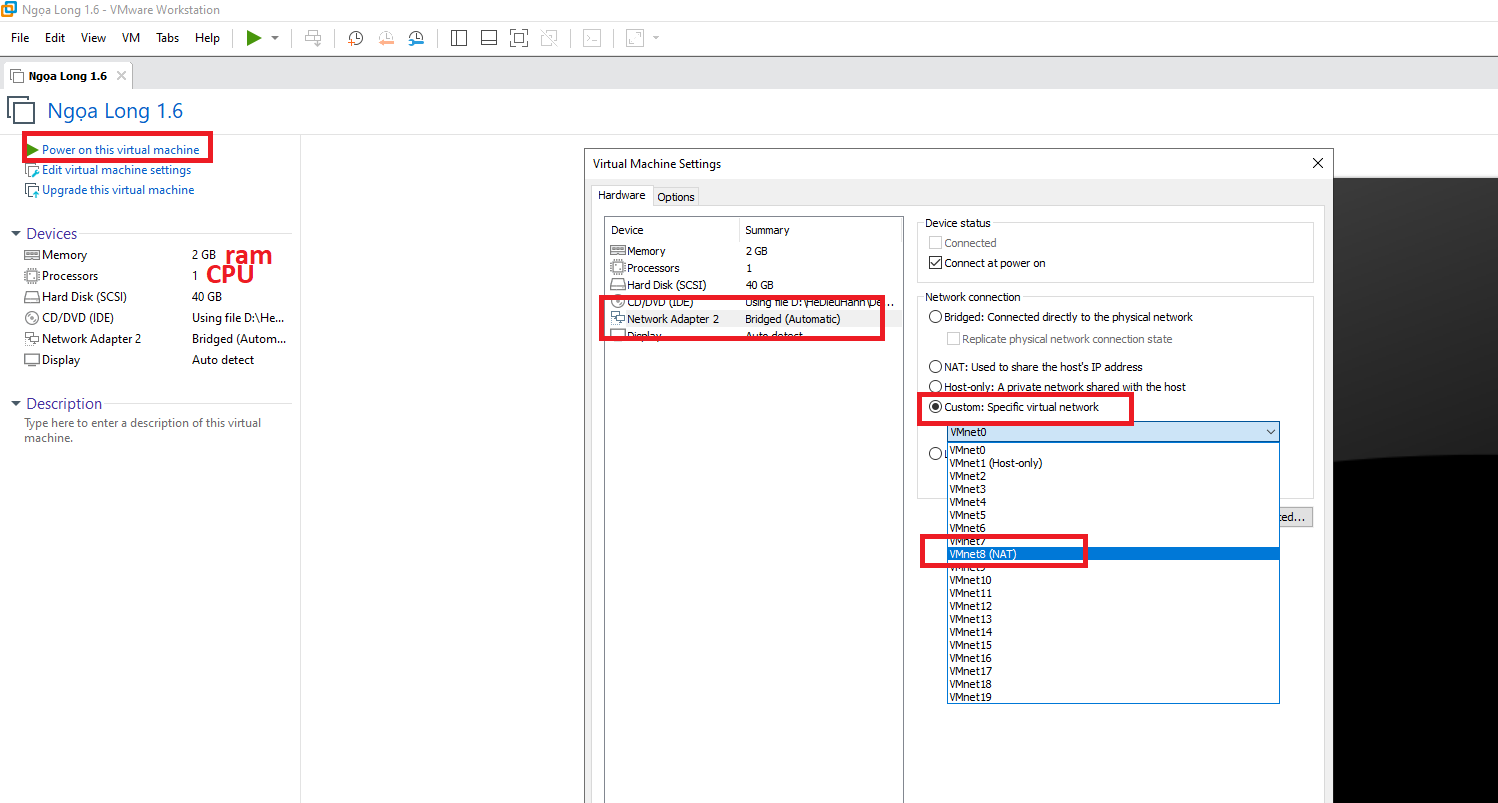The image size is (1498, 803).
Task: Select Bridged network connection radio button
Action: [x=936, y=317]
